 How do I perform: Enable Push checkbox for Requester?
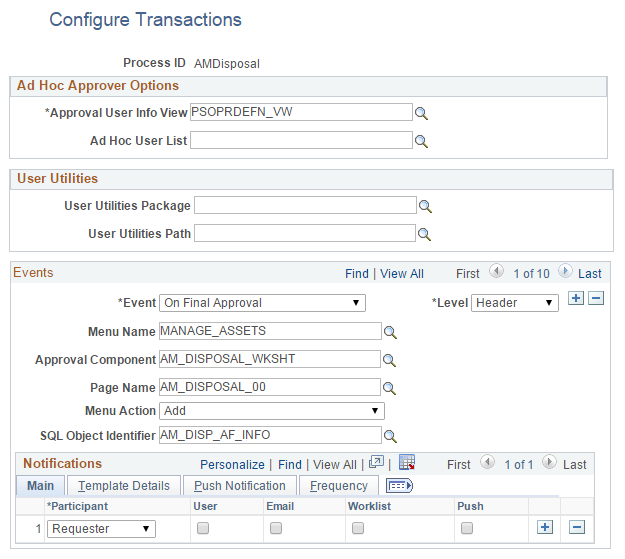tap(467, 528)
